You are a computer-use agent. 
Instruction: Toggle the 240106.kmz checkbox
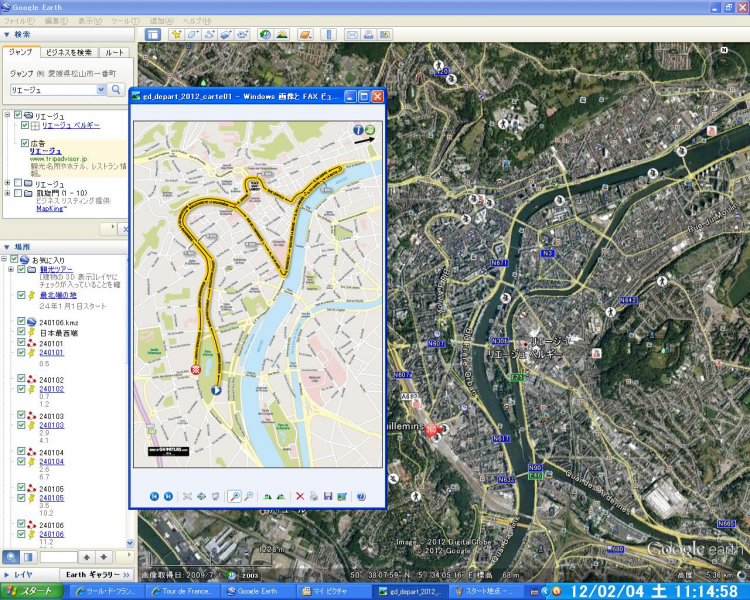pyautogui.click(x=21, y=321)
